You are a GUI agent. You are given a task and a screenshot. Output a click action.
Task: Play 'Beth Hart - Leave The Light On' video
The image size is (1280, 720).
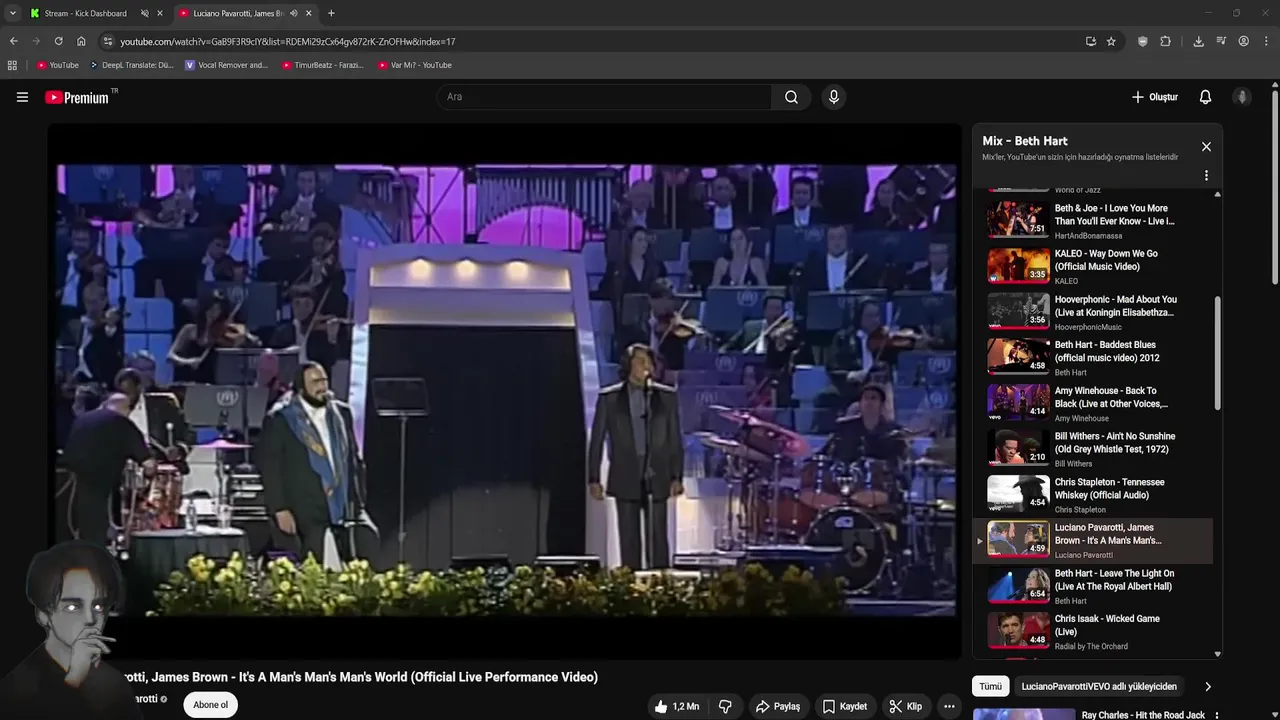click(1095, 585)
